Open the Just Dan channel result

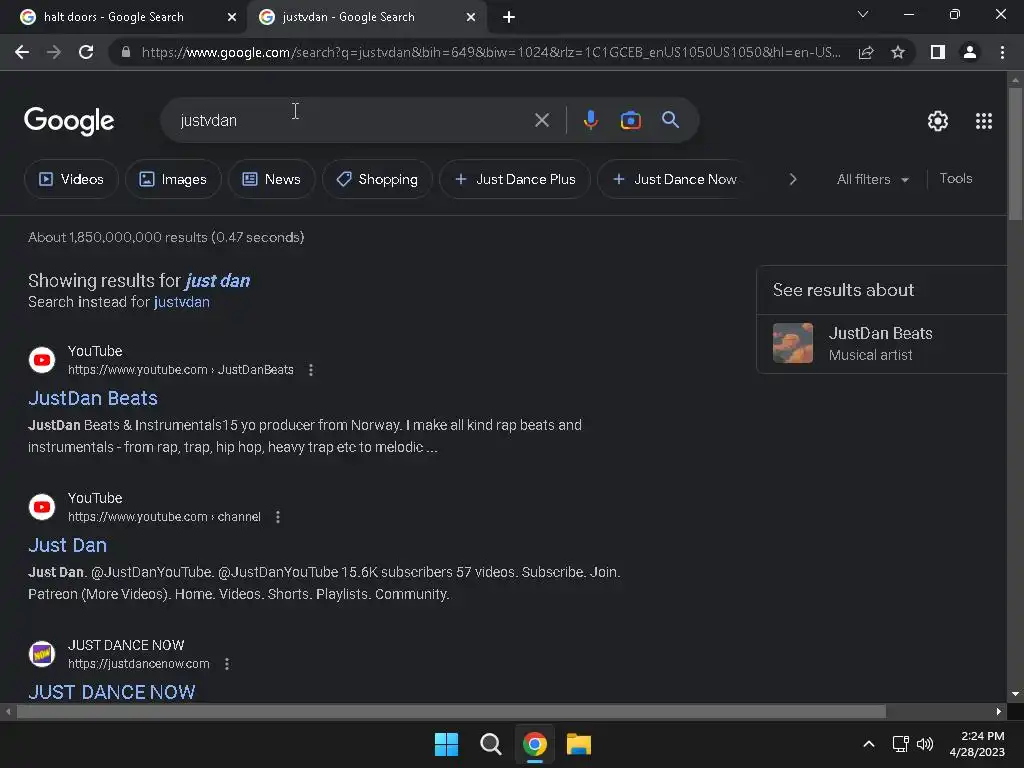(x=67, y=545)
